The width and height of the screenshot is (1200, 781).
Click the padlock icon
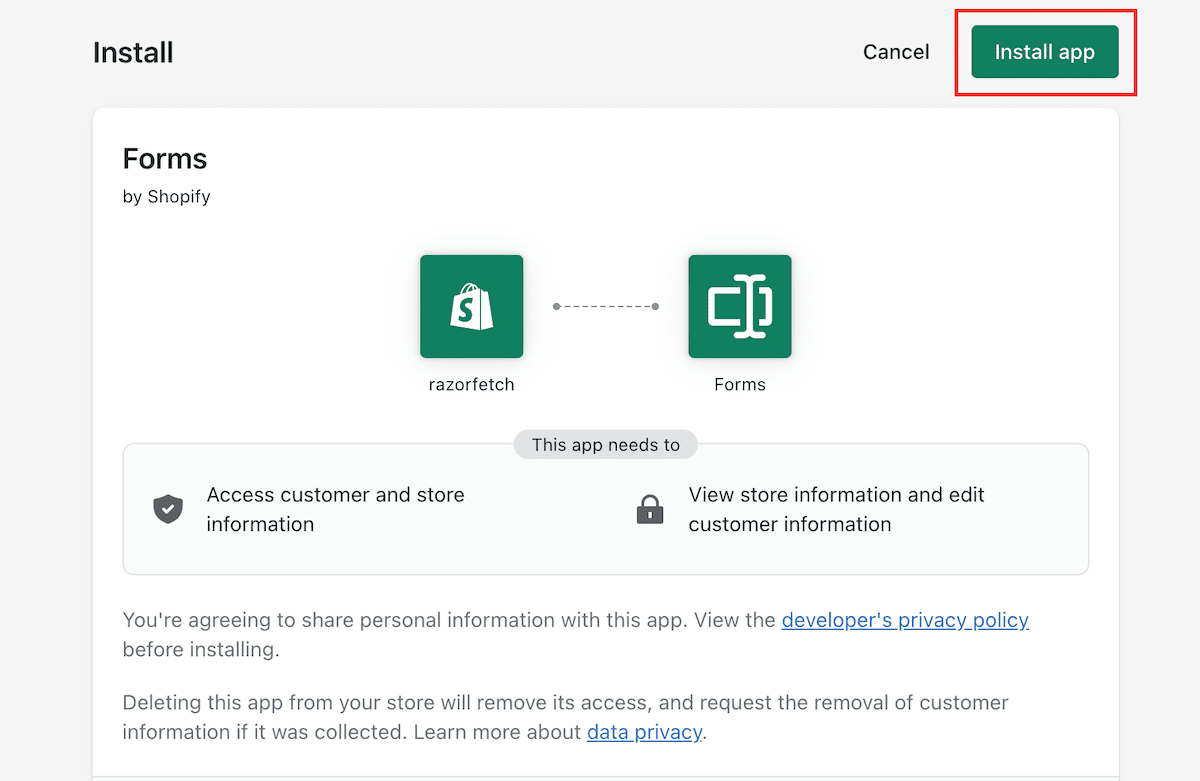(x=650, y=509)
